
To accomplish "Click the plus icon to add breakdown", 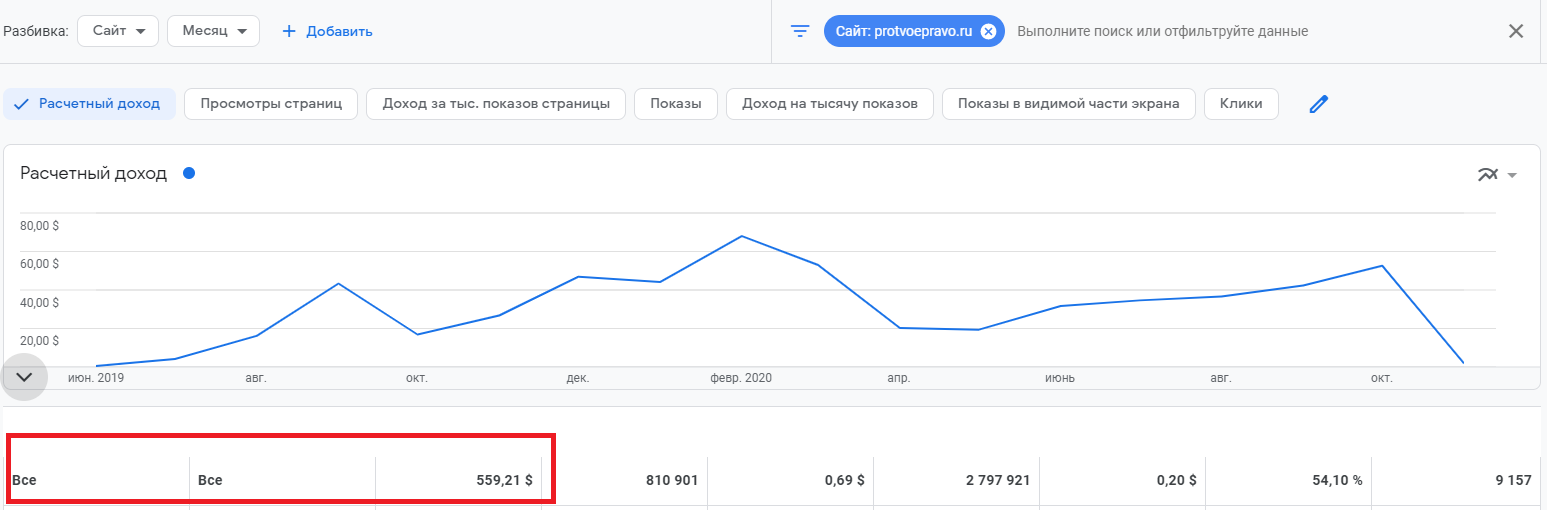I will [x=289, y=31].
